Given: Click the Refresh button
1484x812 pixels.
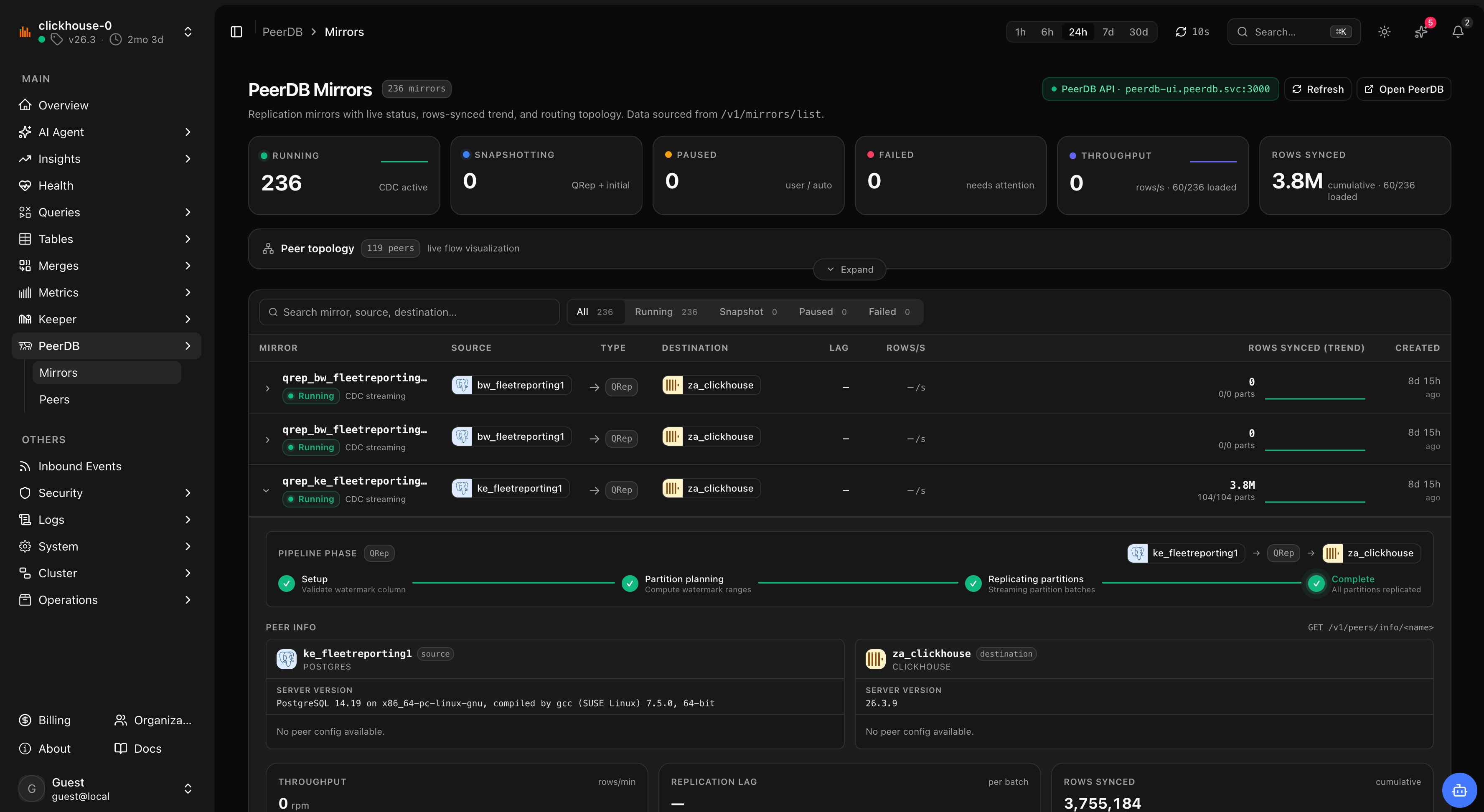Looking at the screenshot, I should tap(1318, 89).
